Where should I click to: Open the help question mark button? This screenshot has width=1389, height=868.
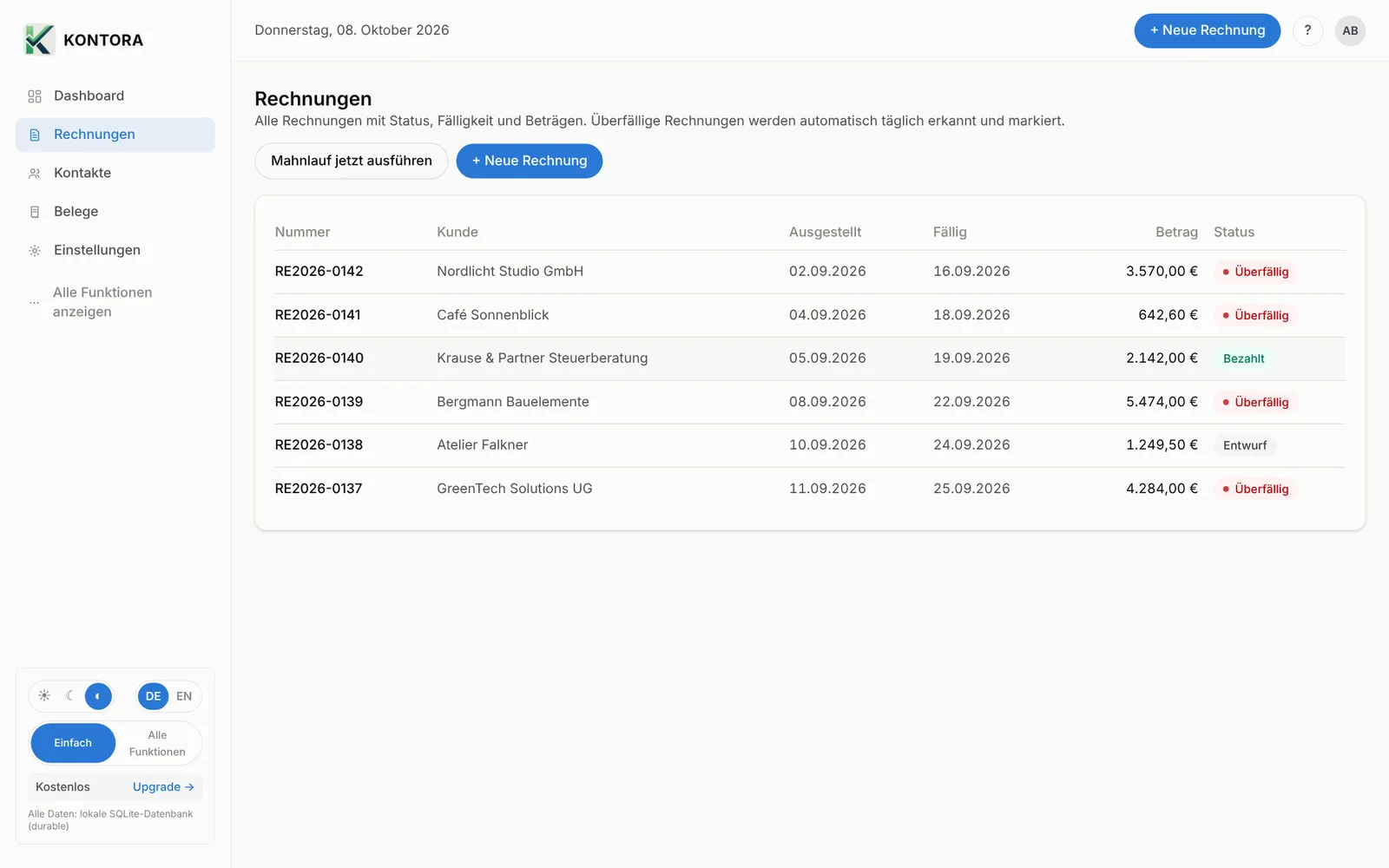click(1307, 30)
